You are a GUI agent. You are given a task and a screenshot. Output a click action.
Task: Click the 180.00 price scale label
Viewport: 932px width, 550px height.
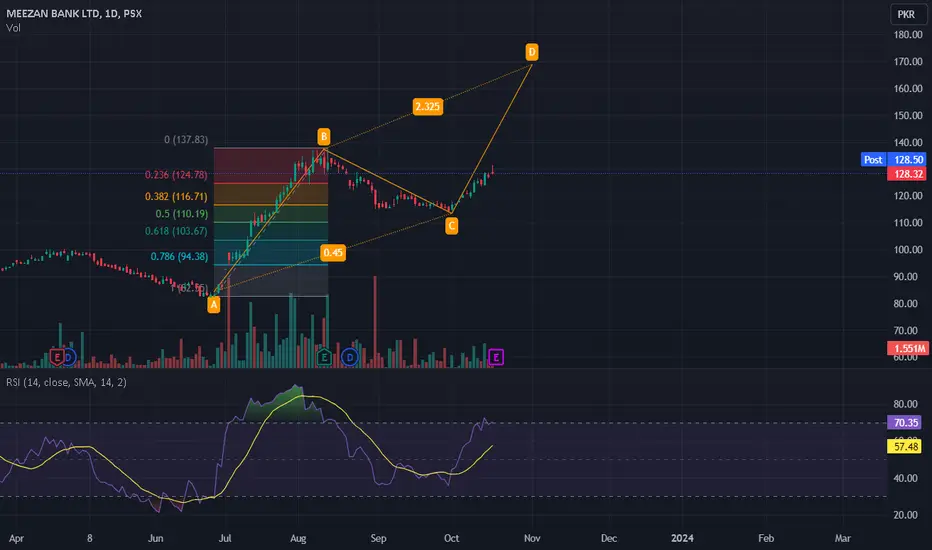tap(908, 35)
